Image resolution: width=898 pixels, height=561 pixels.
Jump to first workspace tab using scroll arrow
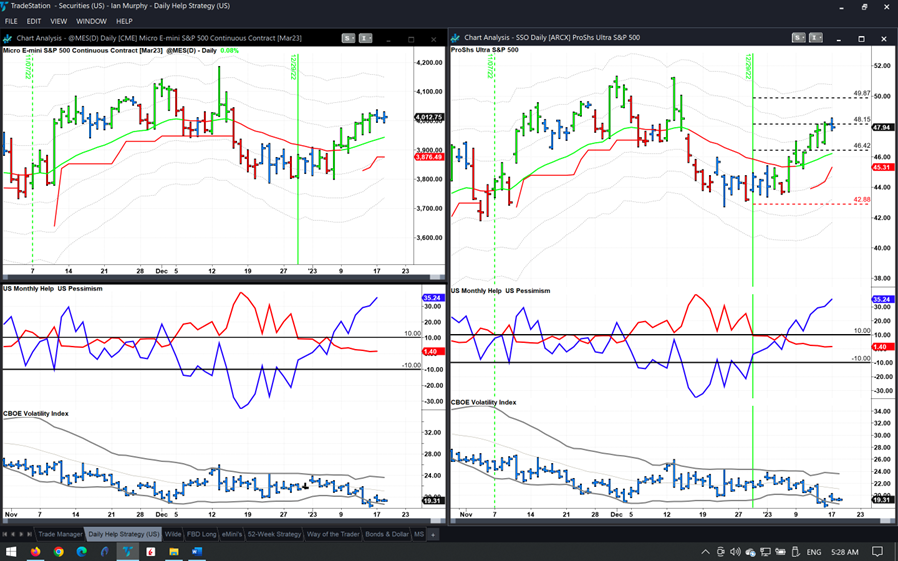[6, 534]
